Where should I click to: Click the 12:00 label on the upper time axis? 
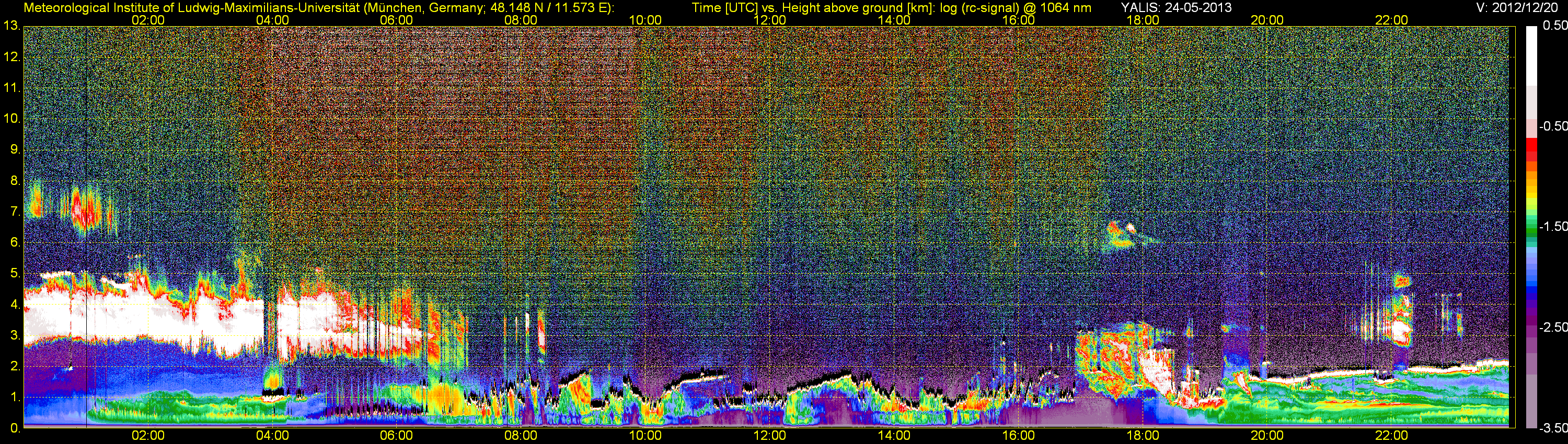[769, 20]
